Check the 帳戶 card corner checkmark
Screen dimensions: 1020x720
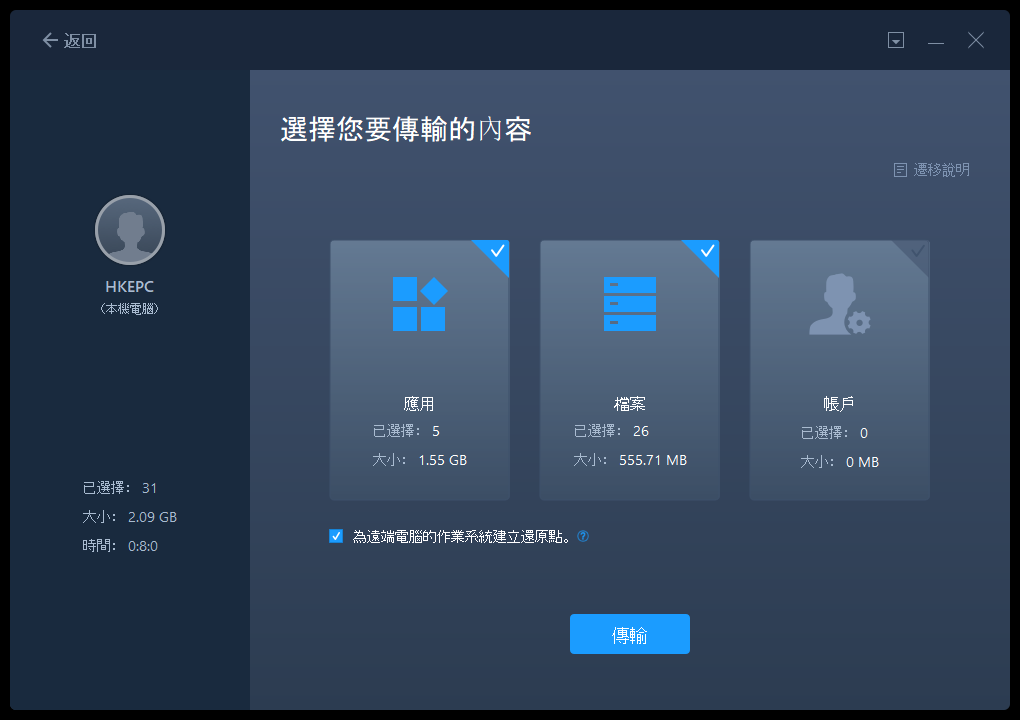tap(917, 252)
